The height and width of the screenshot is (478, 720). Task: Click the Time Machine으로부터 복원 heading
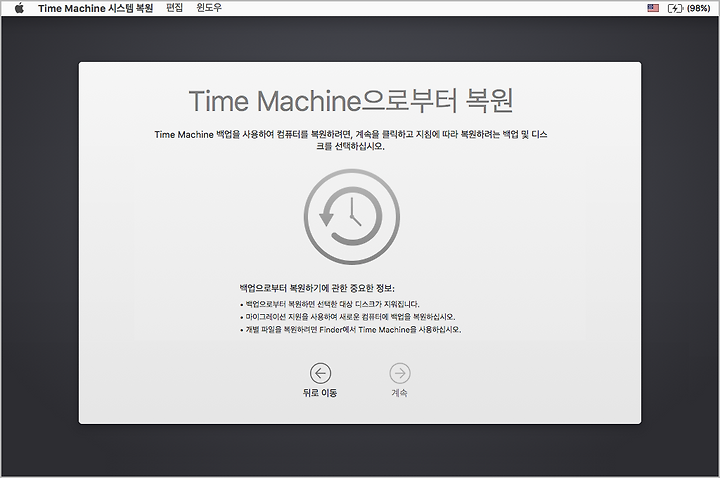point(351,101)
